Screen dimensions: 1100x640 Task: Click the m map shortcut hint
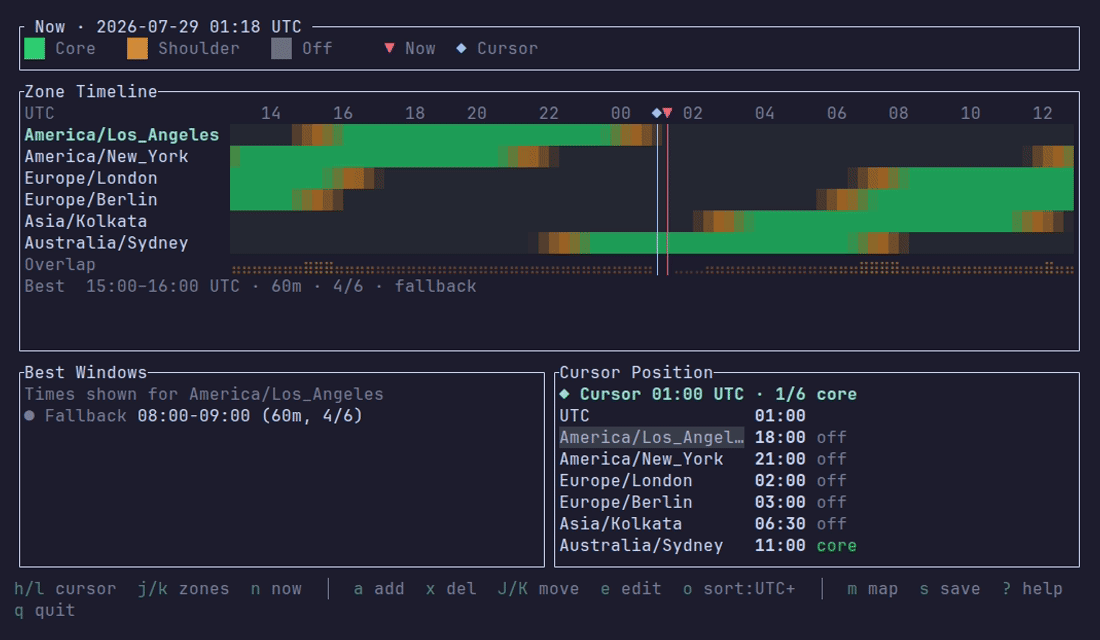point(873,589)
